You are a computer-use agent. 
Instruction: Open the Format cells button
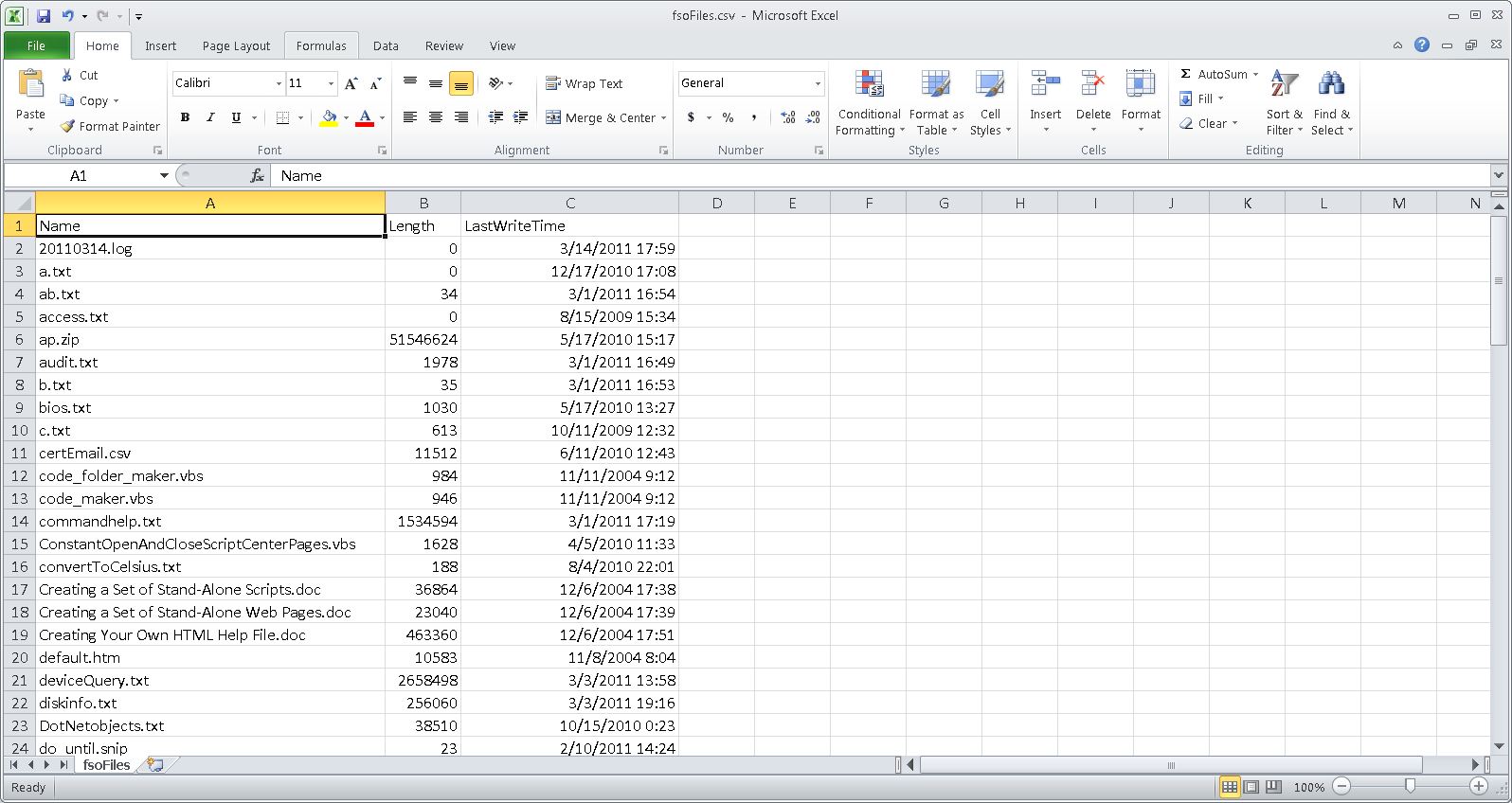point(1141,102)
